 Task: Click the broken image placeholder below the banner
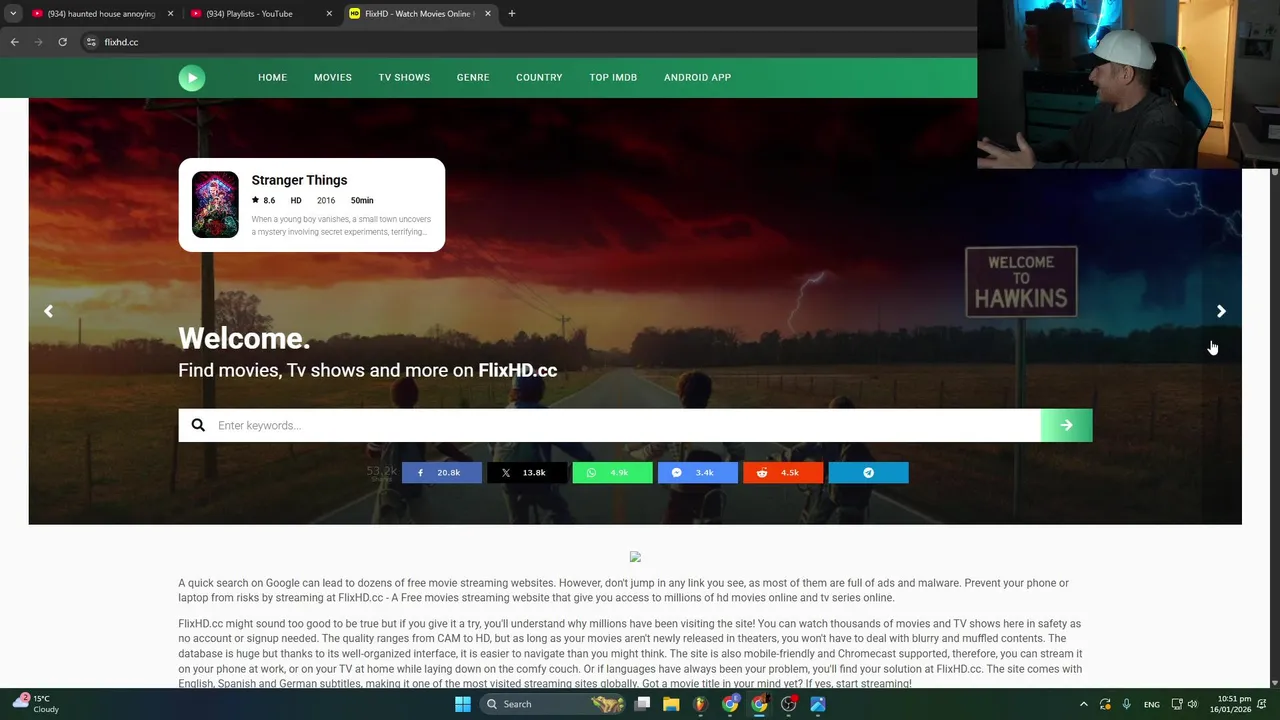click(635, 557)
